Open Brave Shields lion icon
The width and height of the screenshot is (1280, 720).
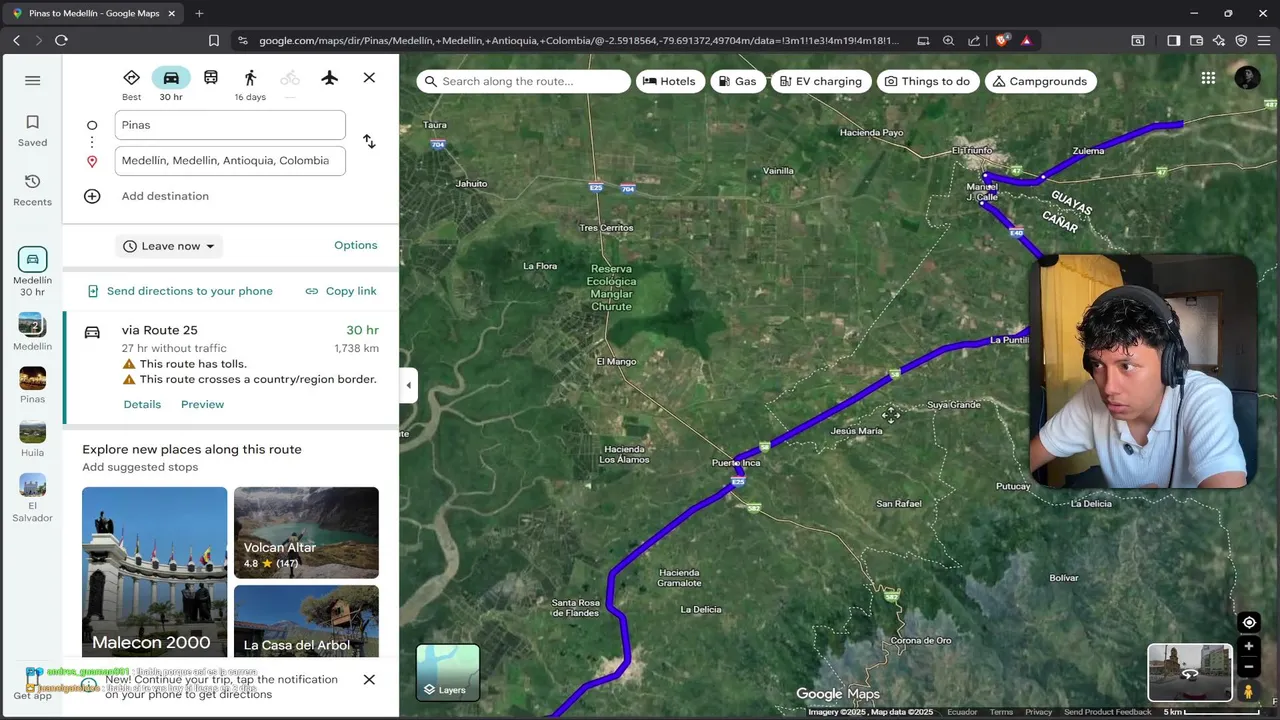1003,40
